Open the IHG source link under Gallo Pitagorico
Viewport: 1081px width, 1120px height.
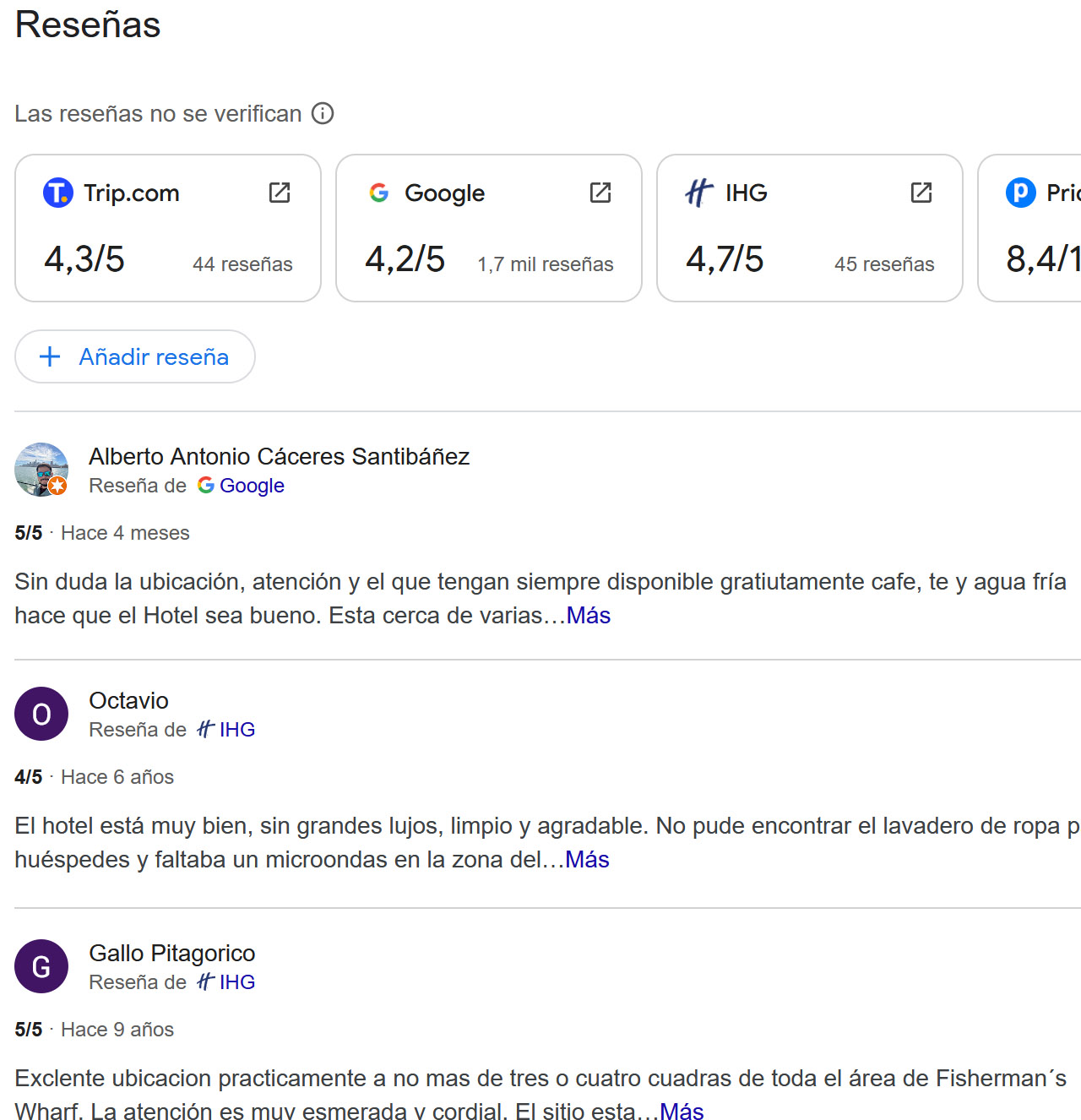tap(236, 982)
